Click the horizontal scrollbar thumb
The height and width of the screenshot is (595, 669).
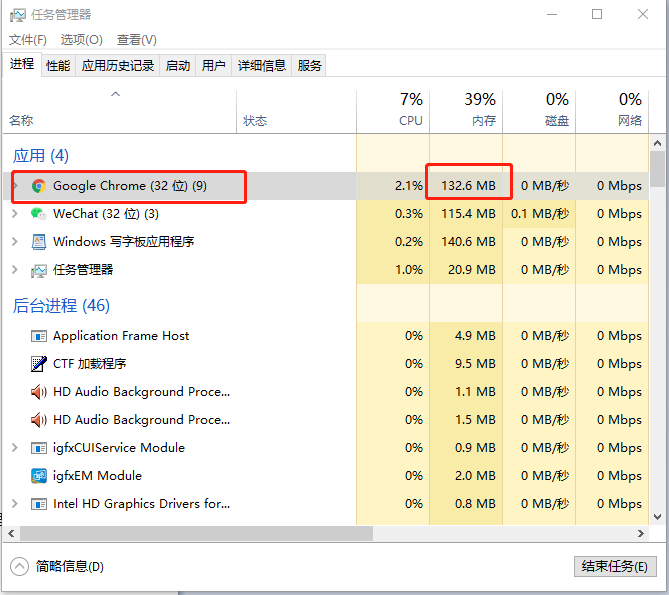(x=196, y=534)
